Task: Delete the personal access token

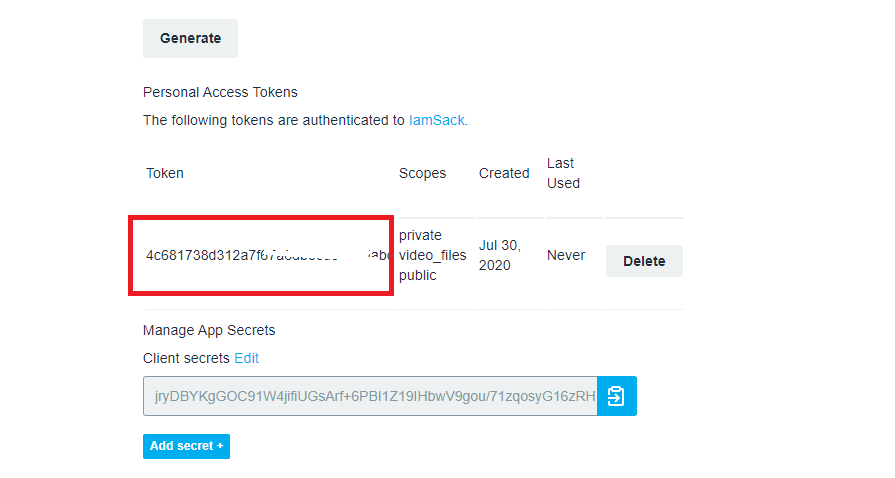Action: [x=644, y=261]
